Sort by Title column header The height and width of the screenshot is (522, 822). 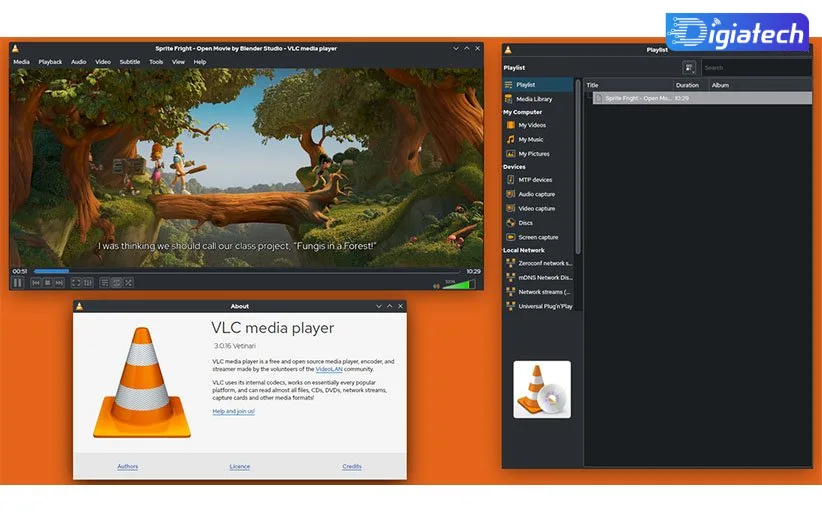629,85
